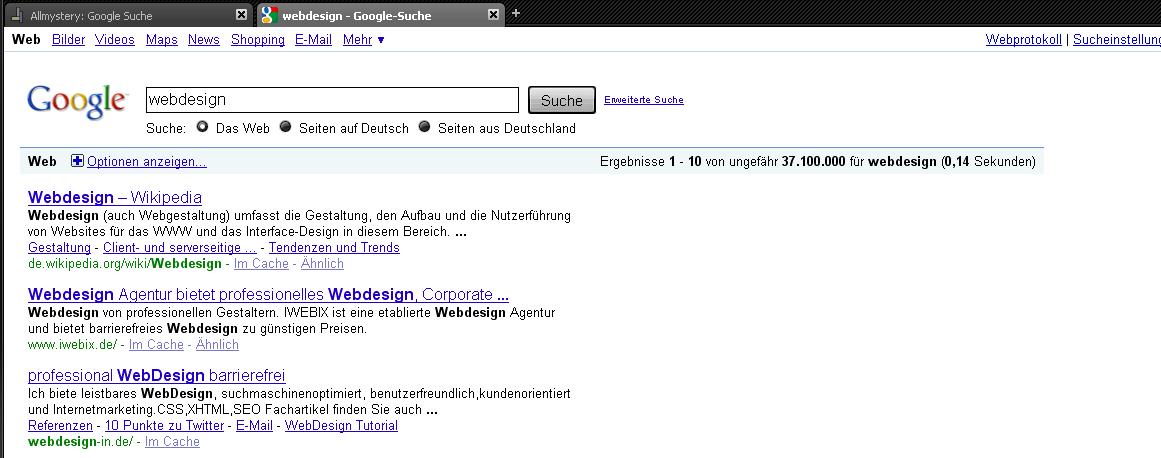Screen dimensions: 1161x458
Task: Close the Allmystery: Google Suche tab
Action: (x=241, y=15)
